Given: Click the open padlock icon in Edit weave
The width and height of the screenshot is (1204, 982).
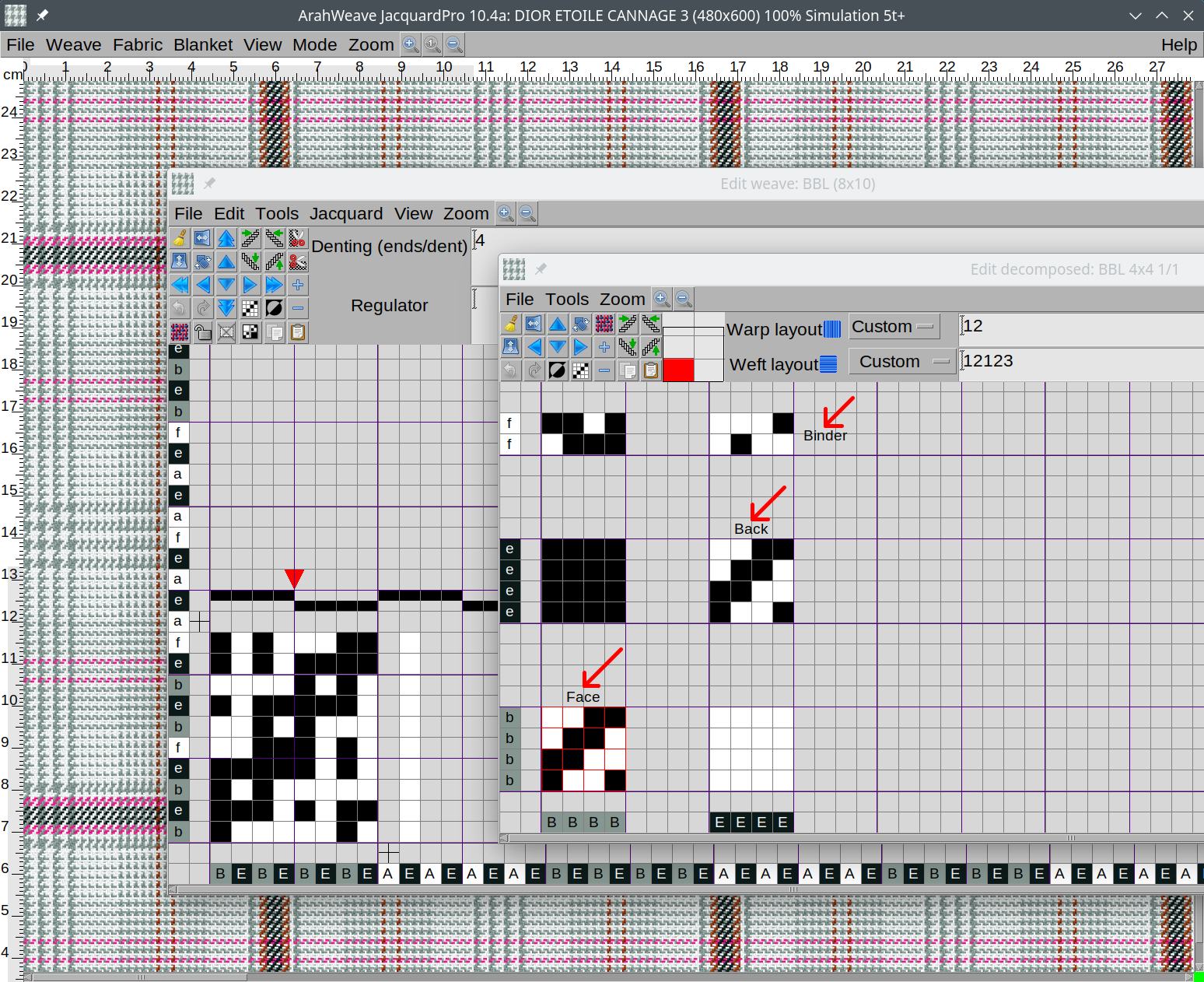Looking at the screenshot, I should 203,332.
